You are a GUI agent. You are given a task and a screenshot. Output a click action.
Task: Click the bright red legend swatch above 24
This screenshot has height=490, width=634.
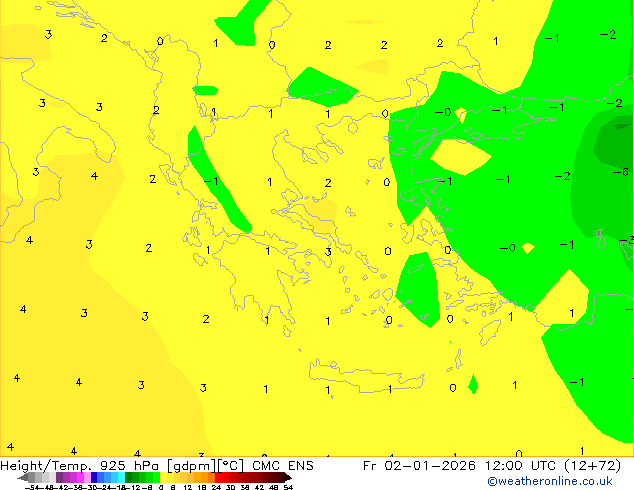(x=218, y=477)
